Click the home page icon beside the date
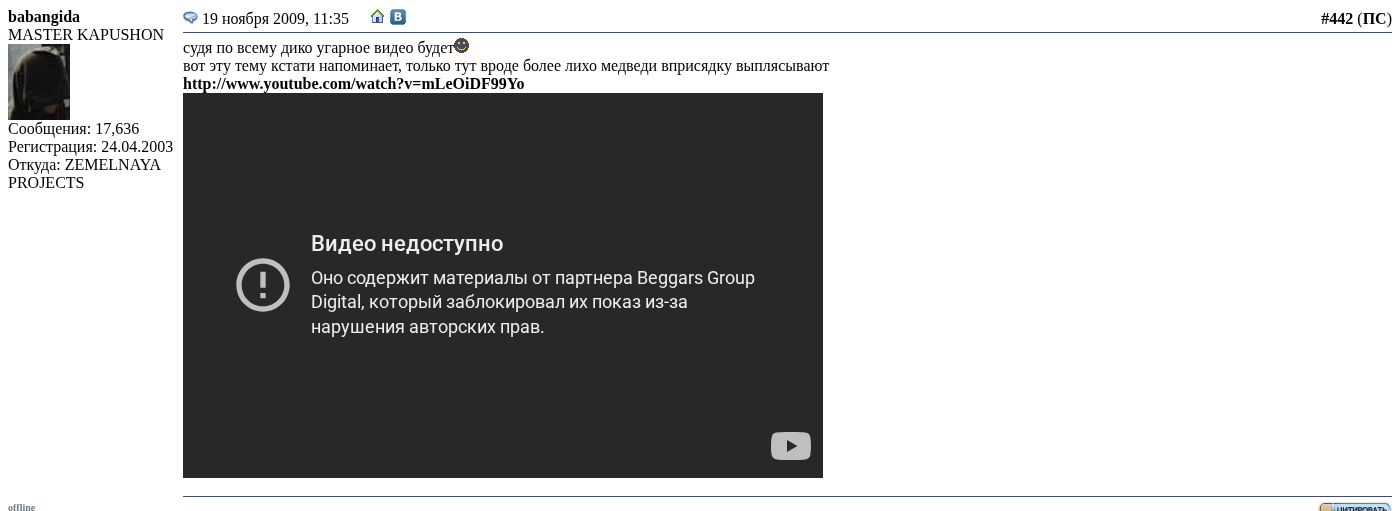Image resolution: width=1400 pixels, height=511 pixels. (377, 17)
